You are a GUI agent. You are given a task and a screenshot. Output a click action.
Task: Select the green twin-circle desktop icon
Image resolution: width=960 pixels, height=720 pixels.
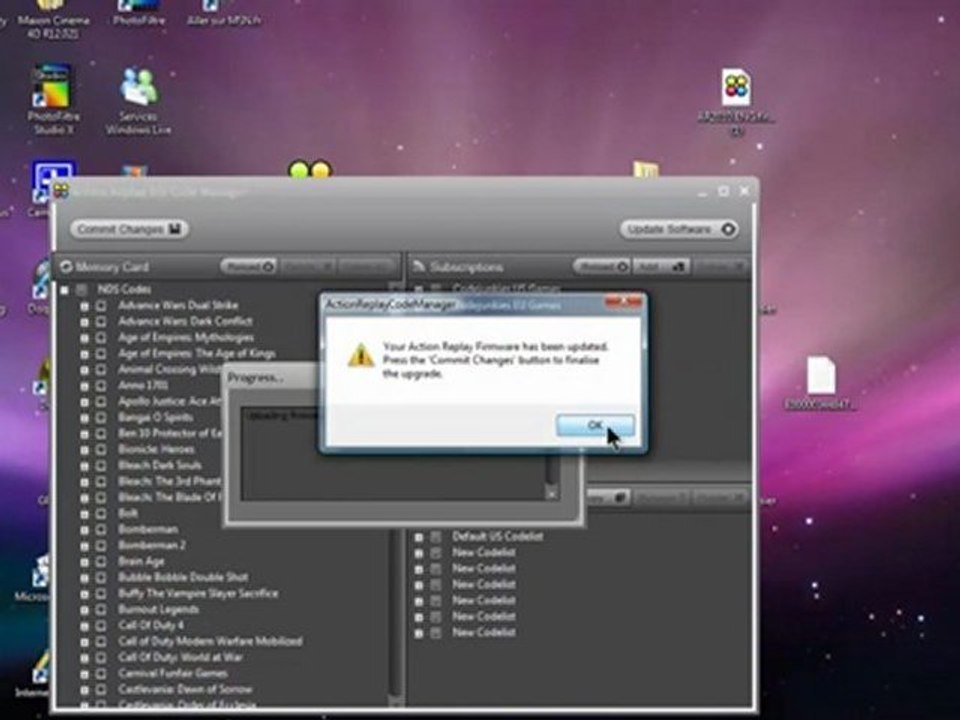[310, 170]
